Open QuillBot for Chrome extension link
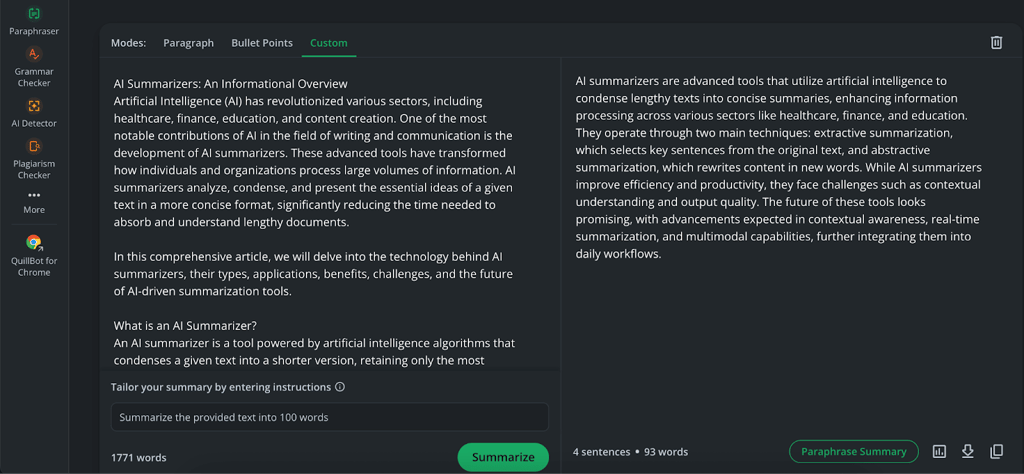1024x474 pixels. tap(34, 255)
